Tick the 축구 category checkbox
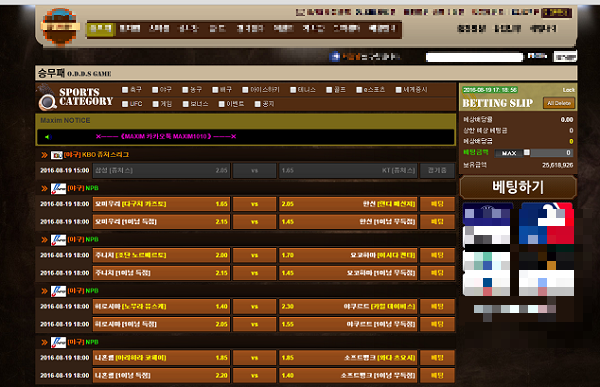Screen dimensions: 600x387 pyautogui.click(x=125, y=90)
